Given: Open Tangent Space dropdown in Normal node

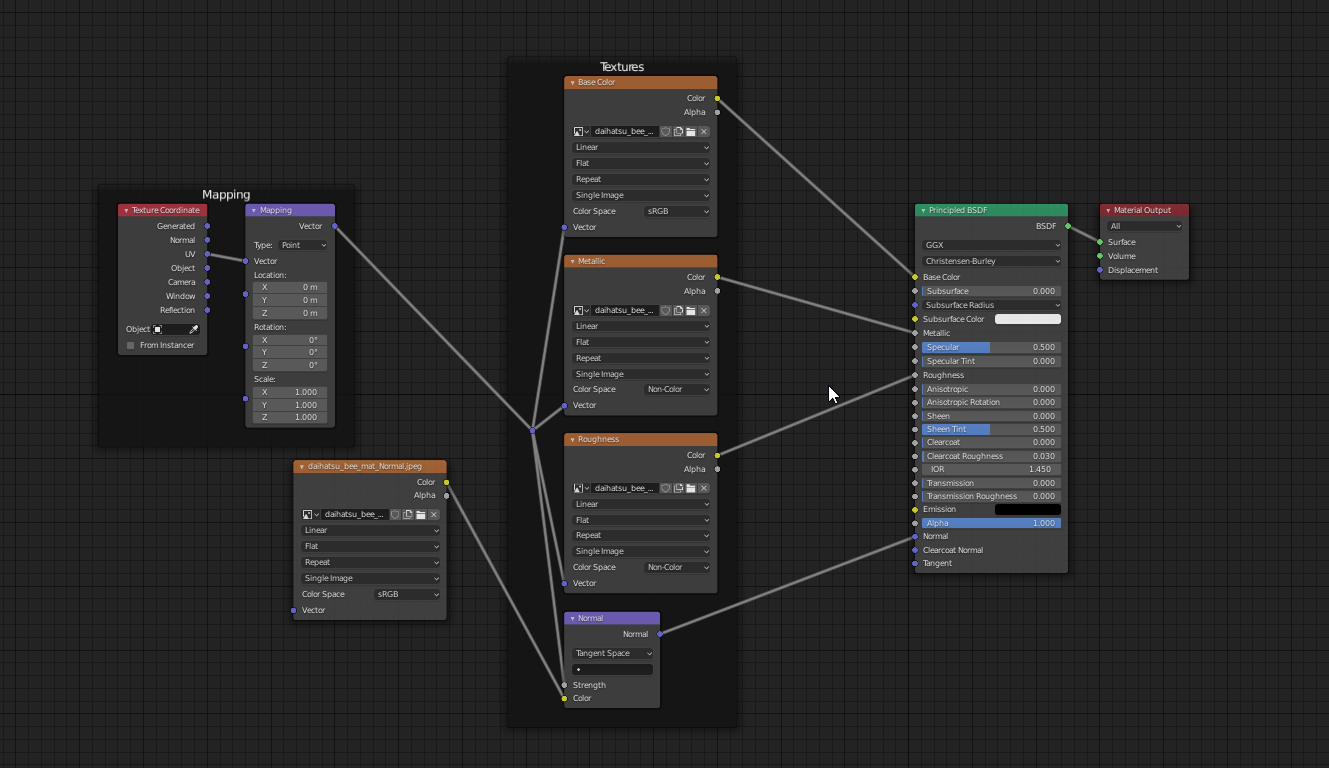Looking at the screenshot, I should point(612,653).
